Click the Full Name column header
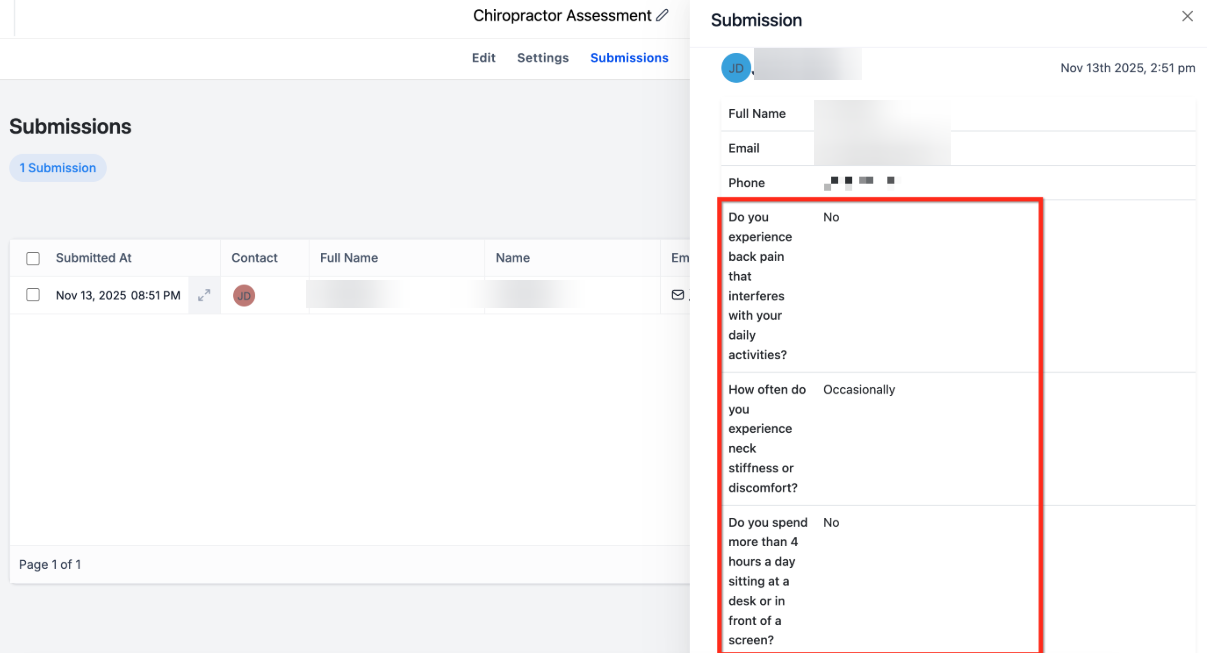1207x653 pixels. [349, 258]
